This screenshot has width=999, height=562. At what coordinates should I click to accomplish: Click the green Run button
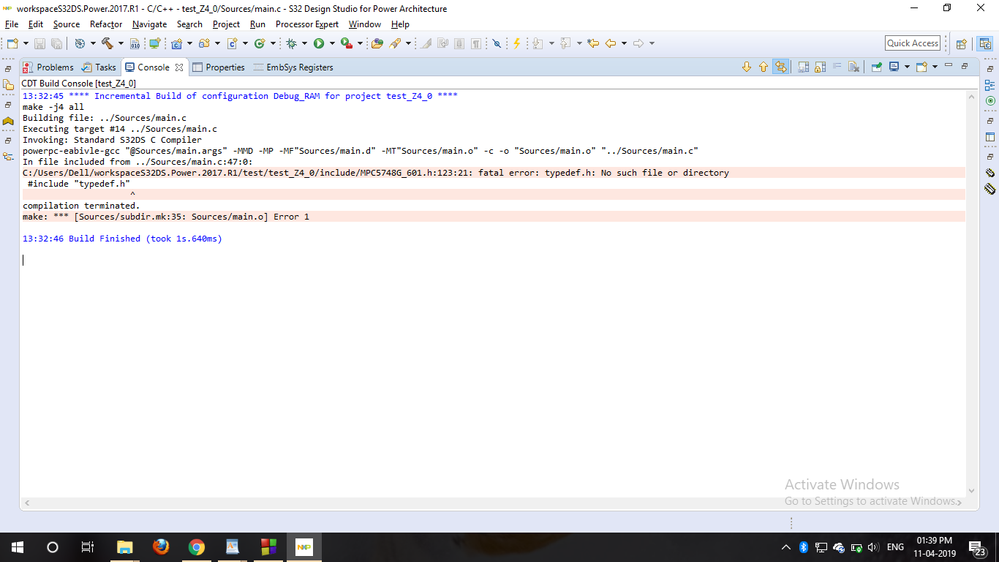pos(319,43)
